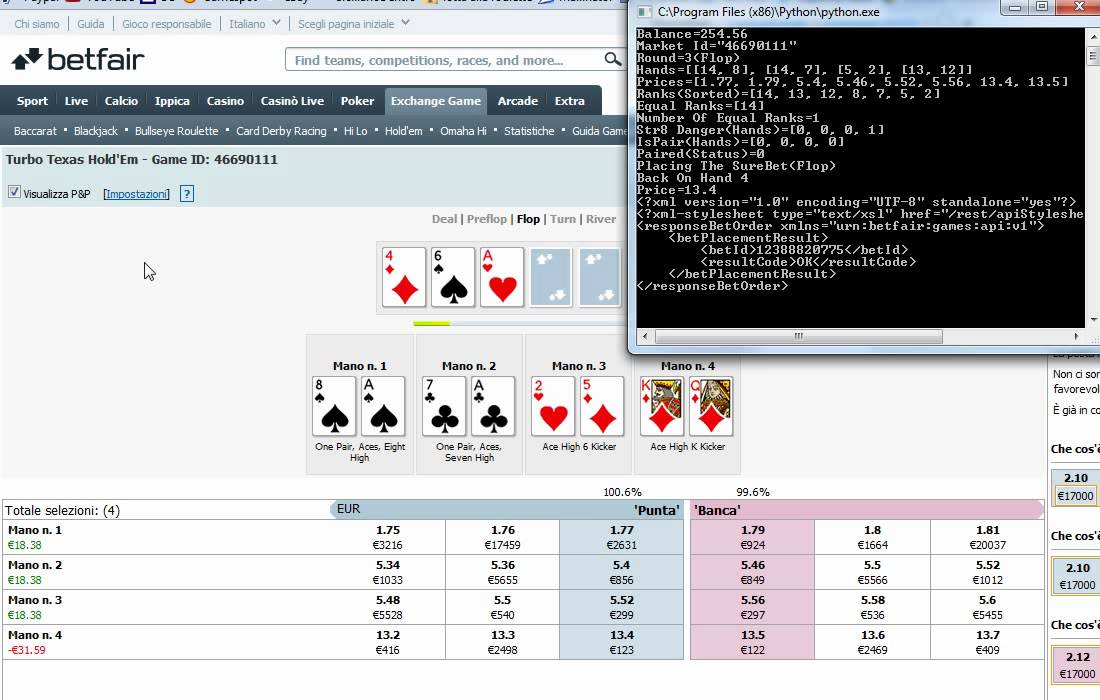Click the 8 of spades in Mano n. 1
1100x700 pixels.
coord(334,406)
